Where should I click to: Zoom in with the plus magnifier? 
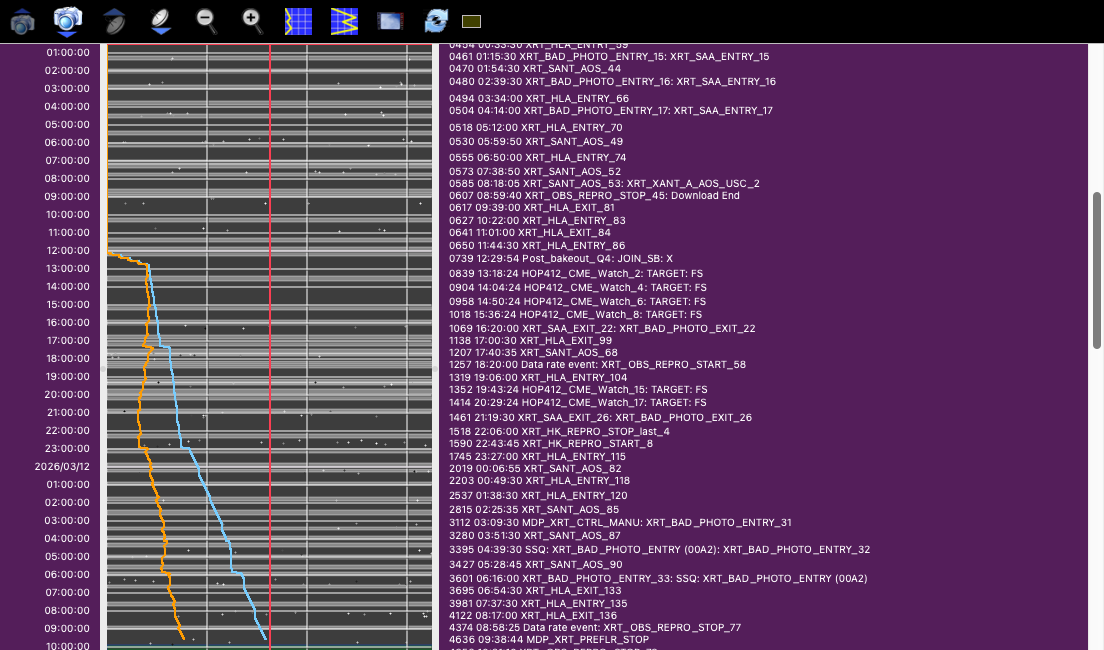[x=253, y=20]
